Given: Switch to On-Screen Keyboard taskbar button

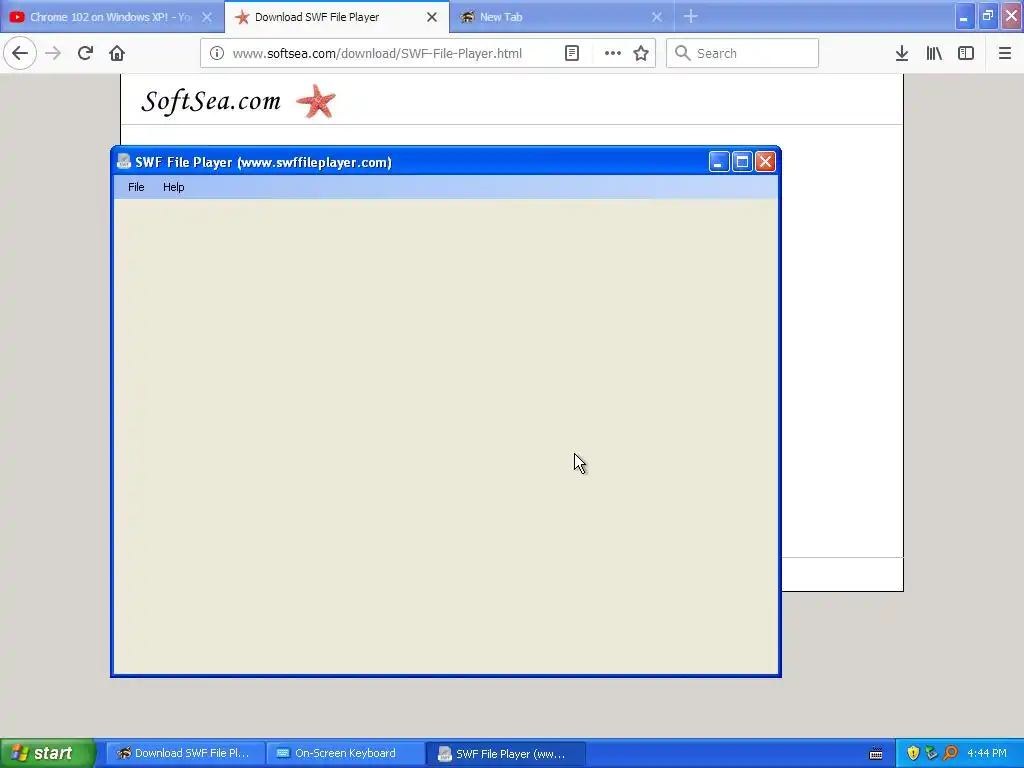Looking at the screenshot, I should pyautogui.click(x=345, y=753).
